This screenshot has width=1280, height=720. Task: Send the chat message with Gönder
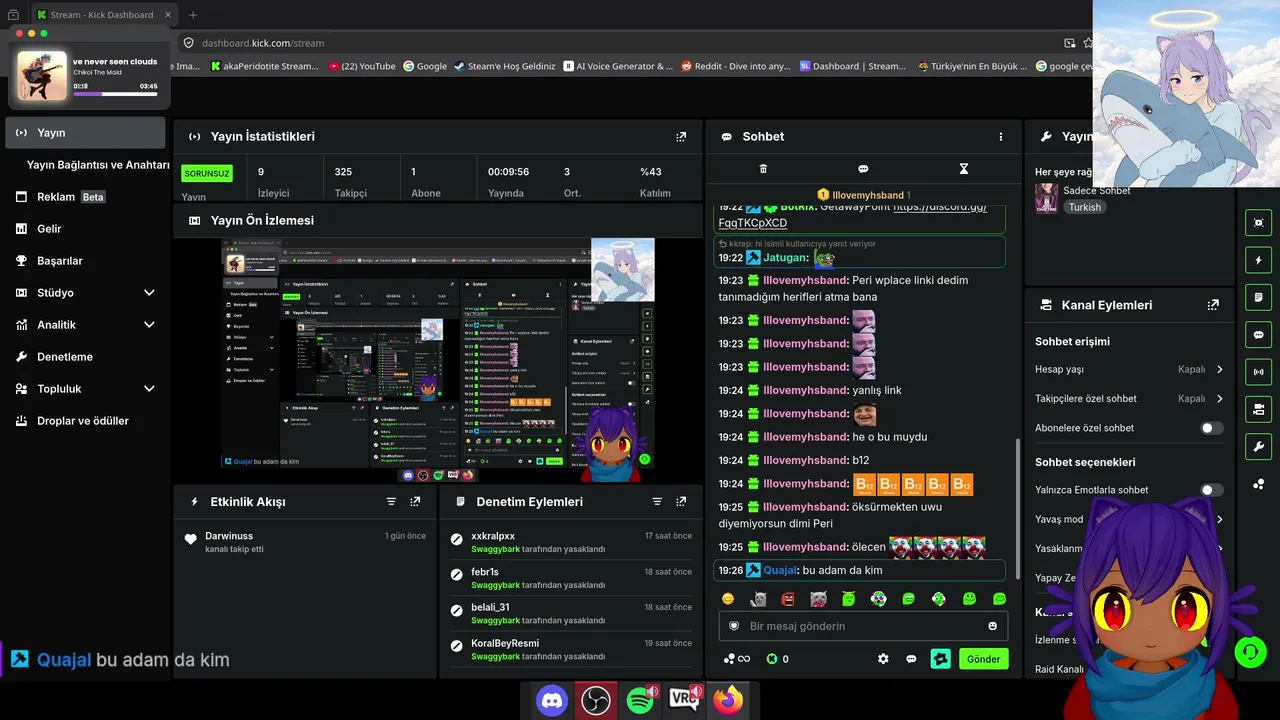pyautogui.click(x=983, y=659)
